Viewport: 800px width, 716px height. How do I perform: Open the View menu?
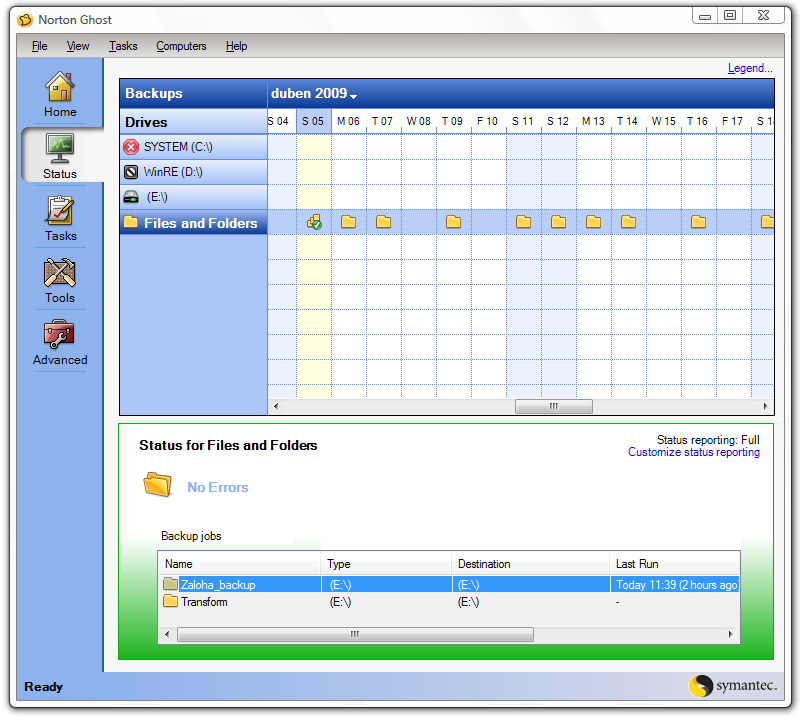[x=78, y=46]
